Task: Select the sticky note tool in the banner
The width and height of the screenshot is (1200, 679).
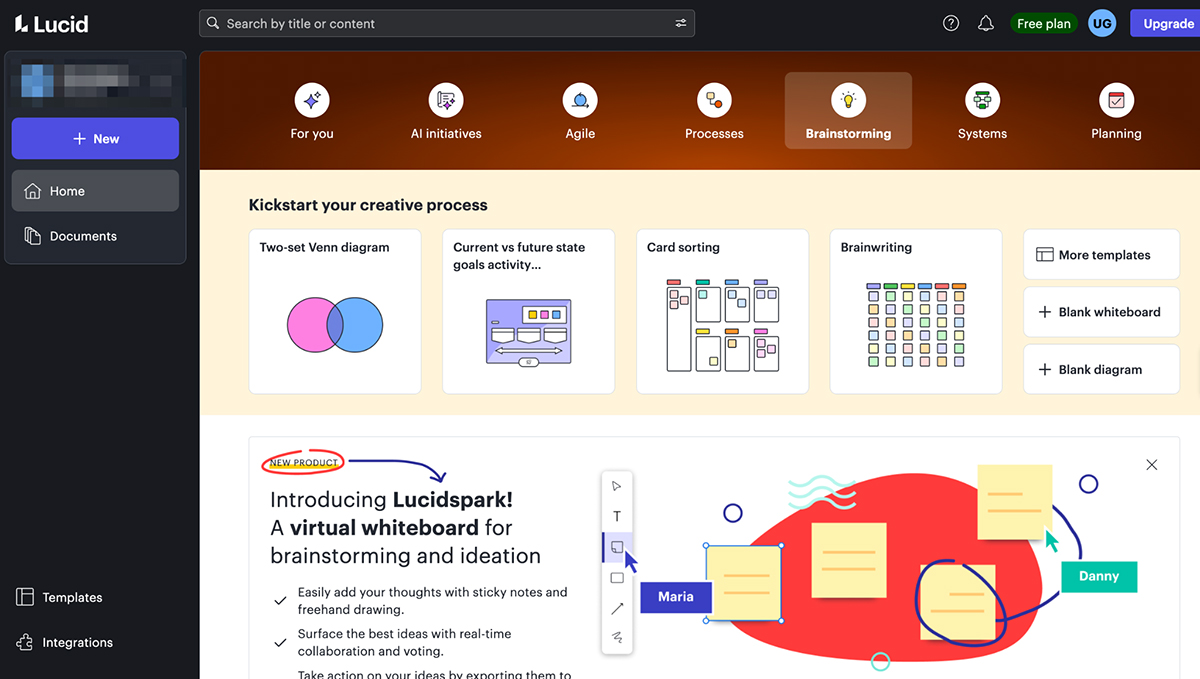Action: [x=617, y=547]
